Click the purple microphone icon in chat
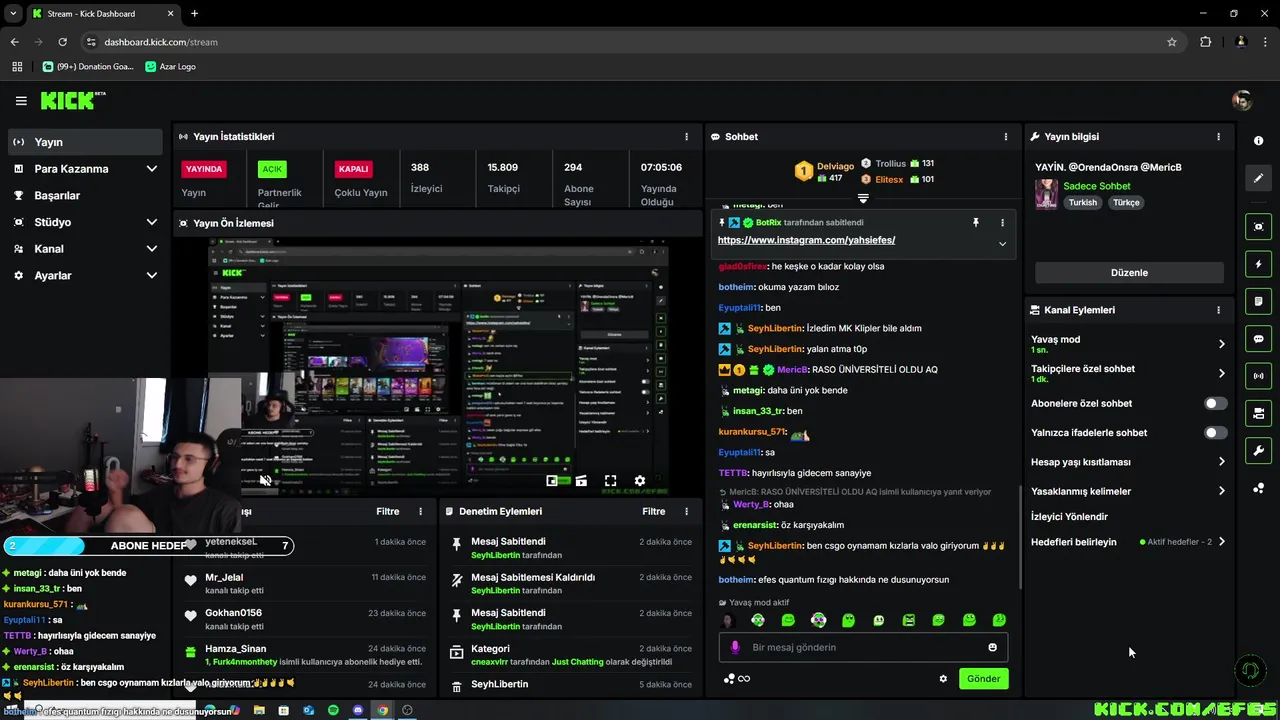Screen dimensions: 1280x720 click(x=735, y=647)
